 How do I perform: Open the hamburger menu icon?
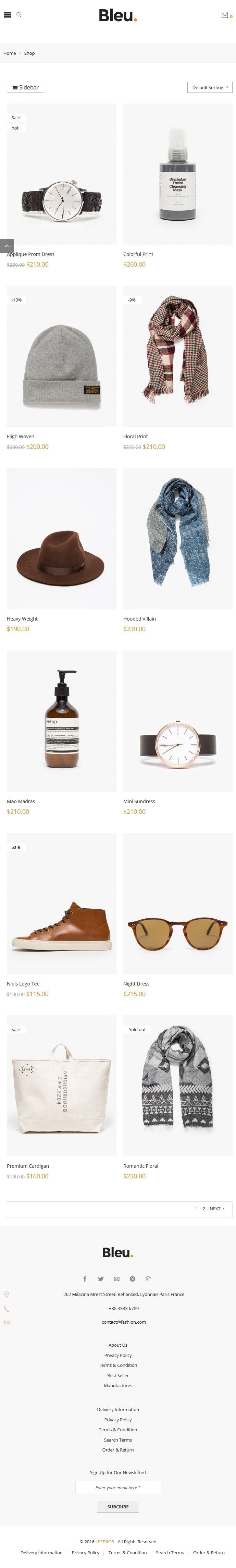pos(7,15)
